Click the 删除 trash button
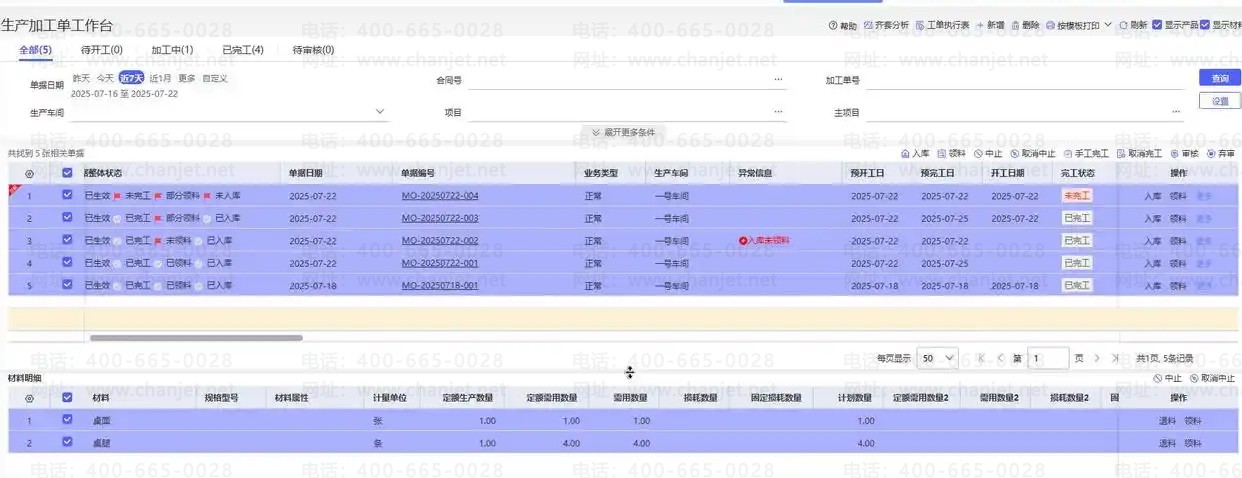Screen dimensions: 1242x478 pyautogui.click(x=1025, y=26)
